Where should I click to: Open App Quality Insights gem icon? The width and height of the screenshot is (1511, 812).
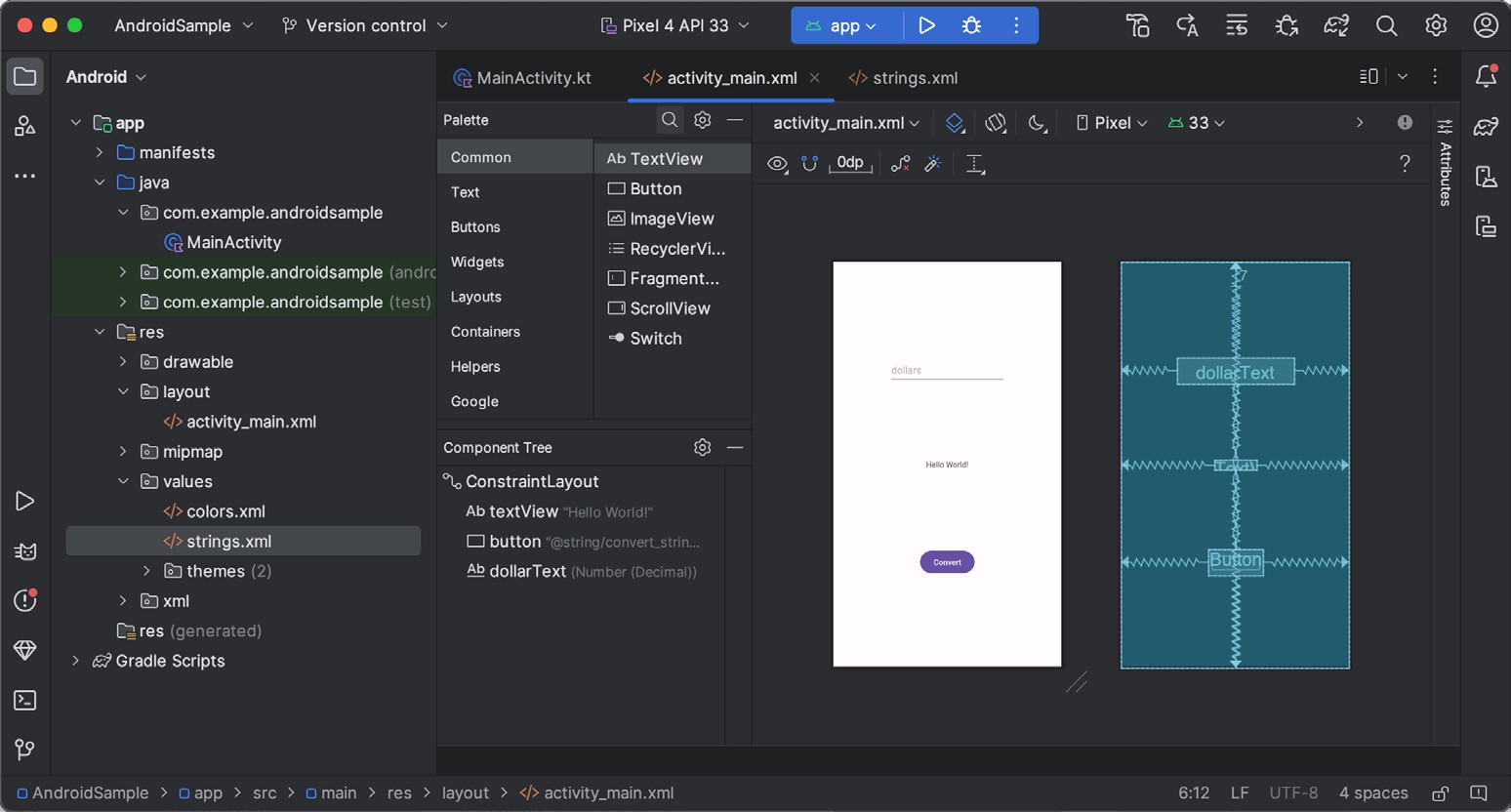click(24, 650)
